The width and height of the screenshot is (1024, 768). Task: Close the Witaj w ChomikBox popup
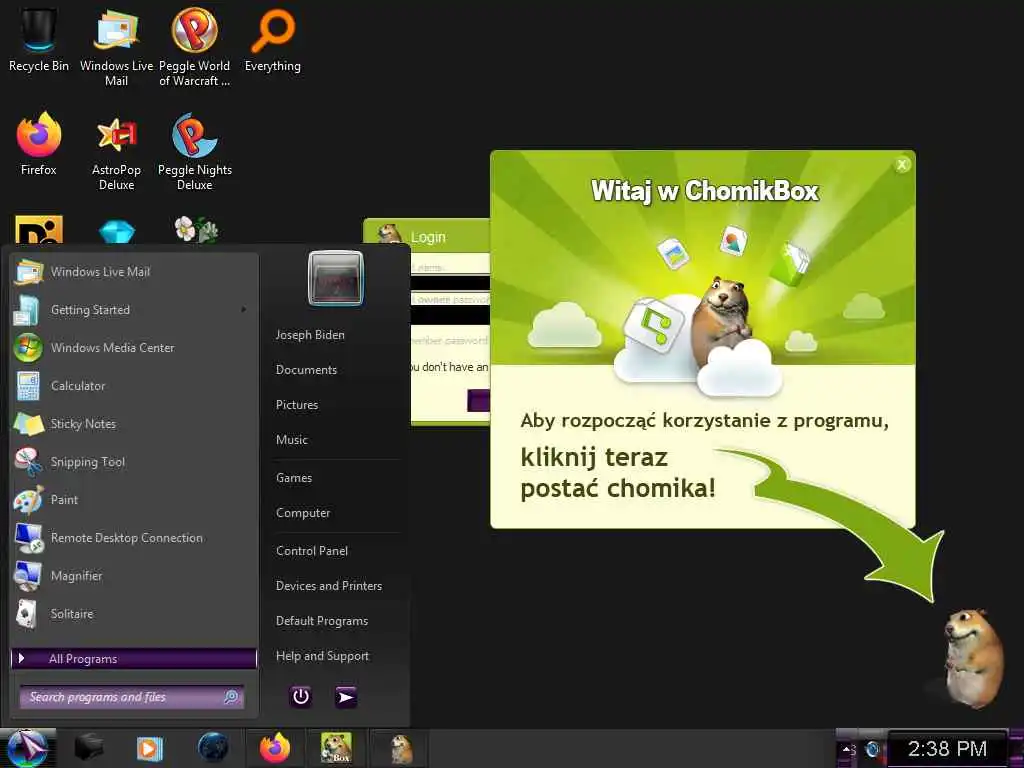[x=902, y=165]
